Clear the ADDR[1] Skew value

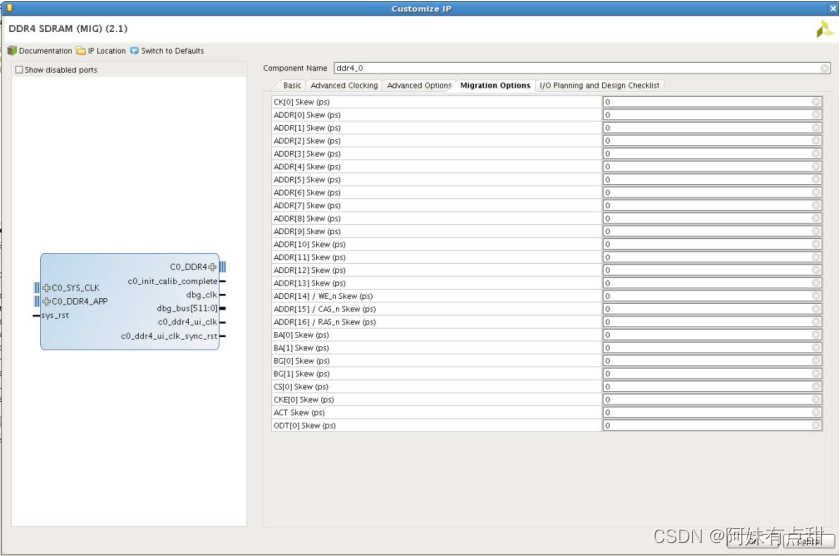(815, 127)
